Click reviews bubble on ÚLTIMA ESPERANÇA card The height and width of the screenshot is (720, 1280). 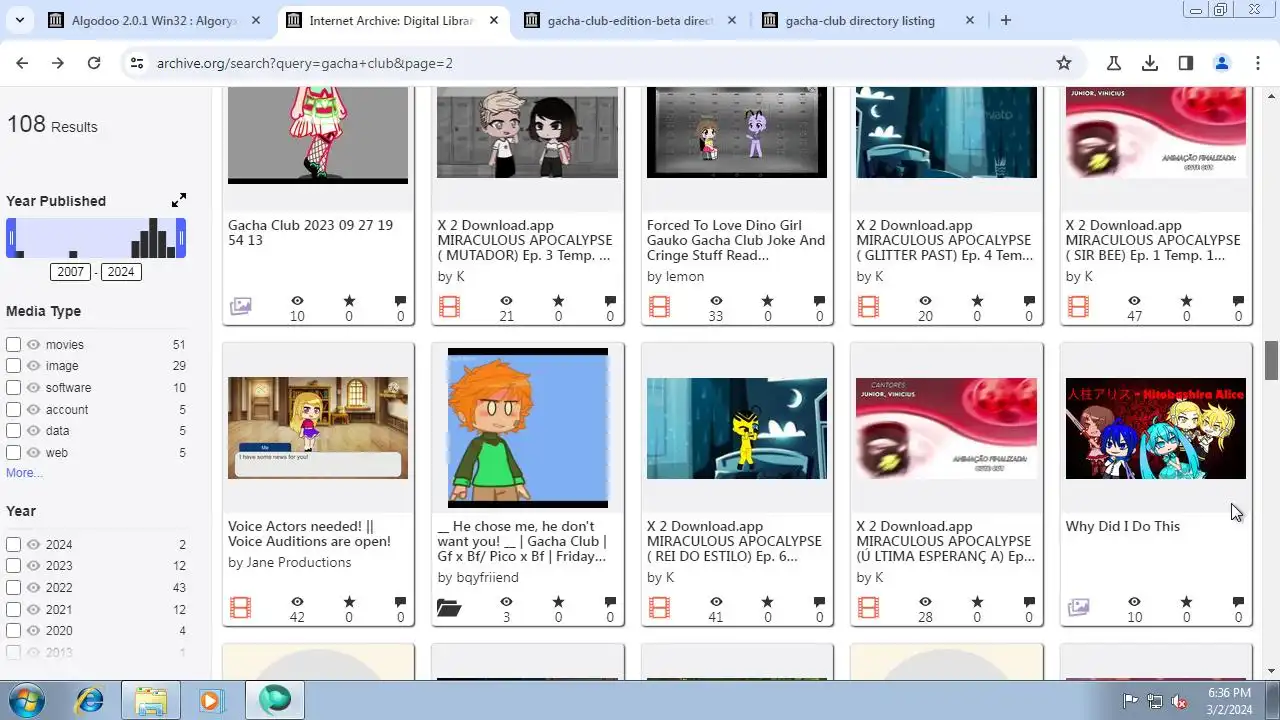pyautogui.click(x=1029, y=602)
